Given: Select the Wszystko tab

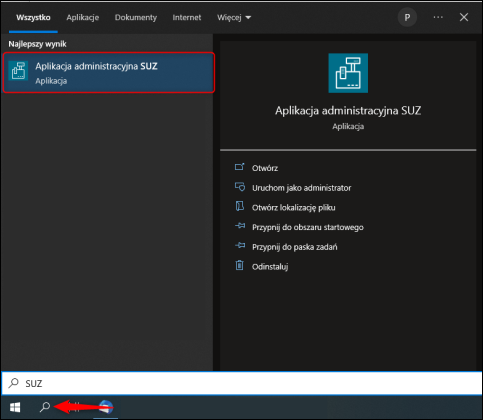Looking at the screenshot, I should [33, 17].
